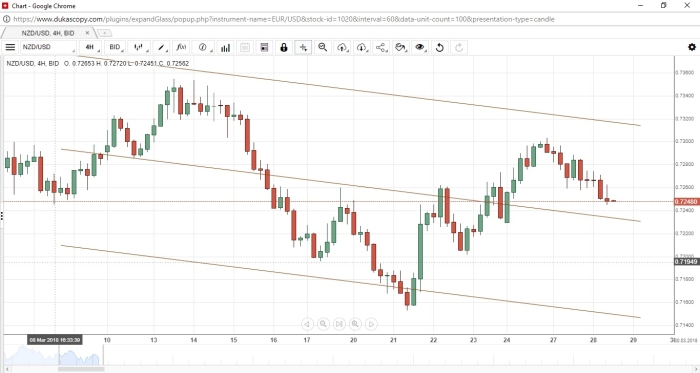Click the cloud upload icon
This screenshot has width=700, height=373.
coord(342,47)
